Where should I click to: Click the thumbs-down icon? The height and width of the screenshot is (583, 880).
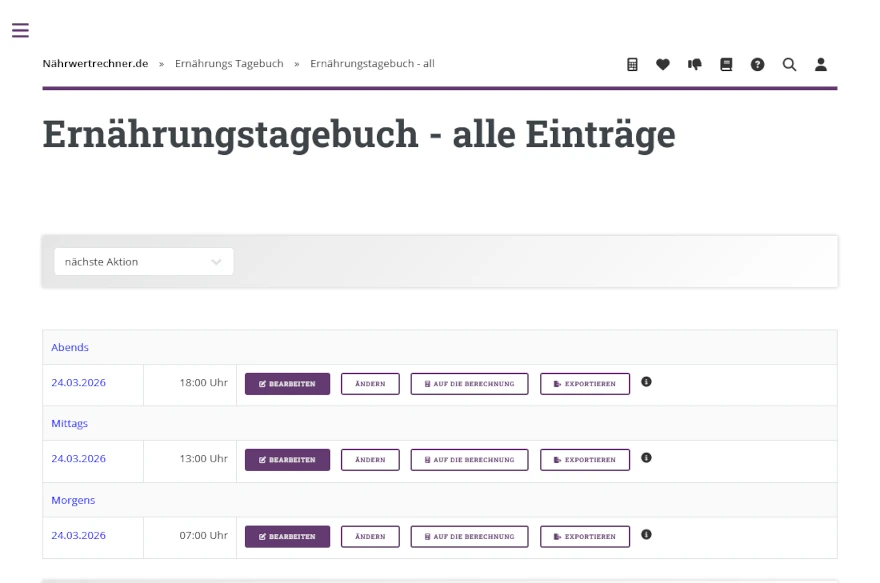point(694,64)
